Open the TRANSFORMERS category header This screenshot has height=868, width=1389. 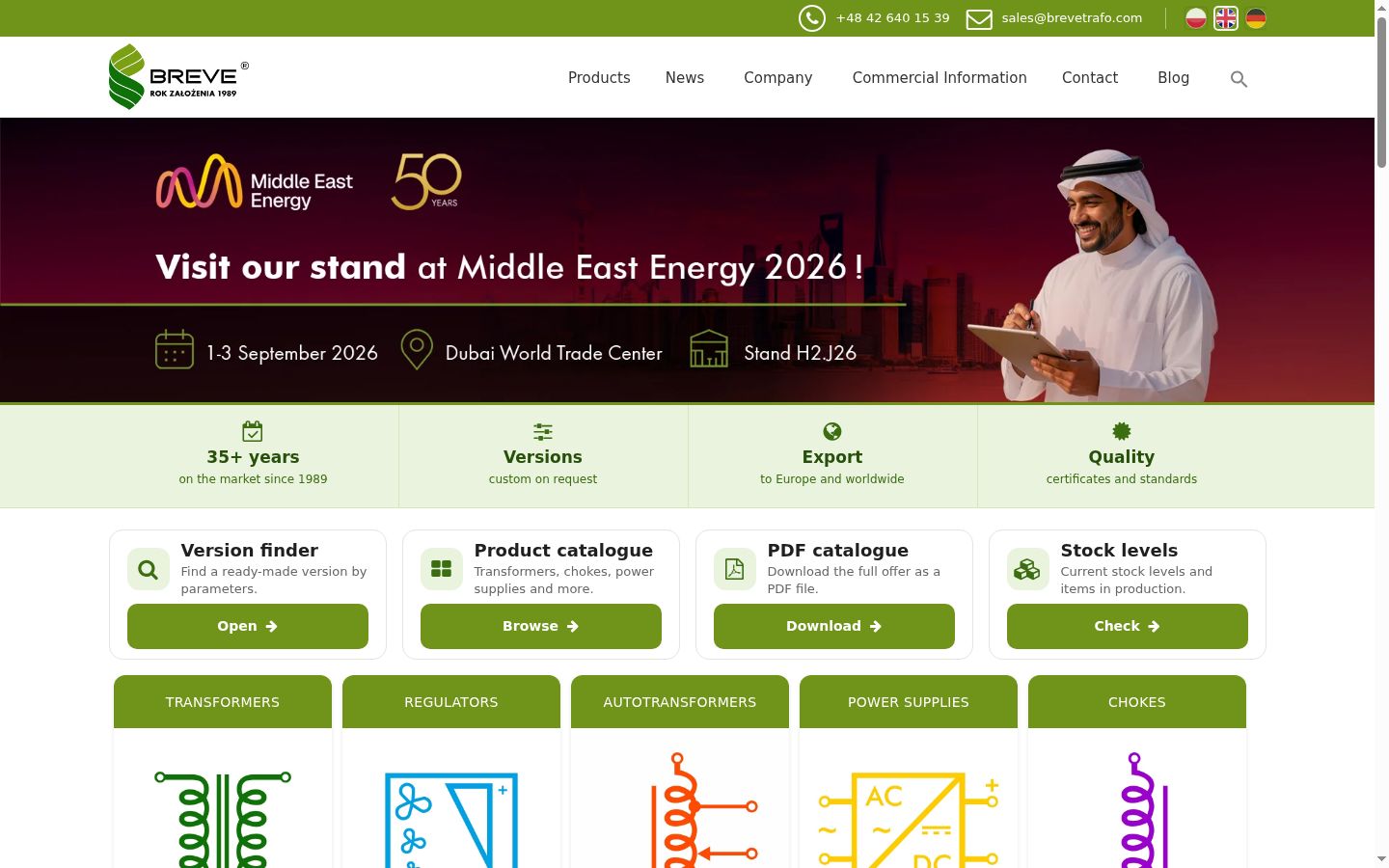point(223,702)
